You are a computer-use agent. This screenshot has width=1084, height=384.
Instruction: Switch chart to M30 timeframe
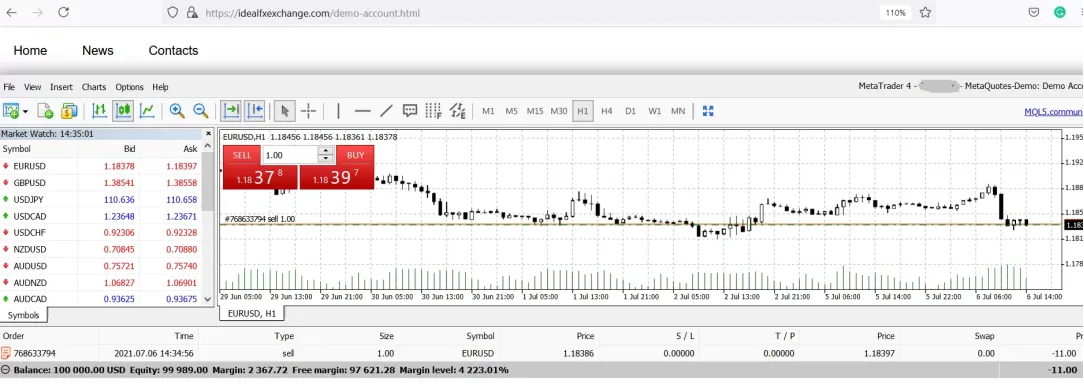click(x=559, y=111)
